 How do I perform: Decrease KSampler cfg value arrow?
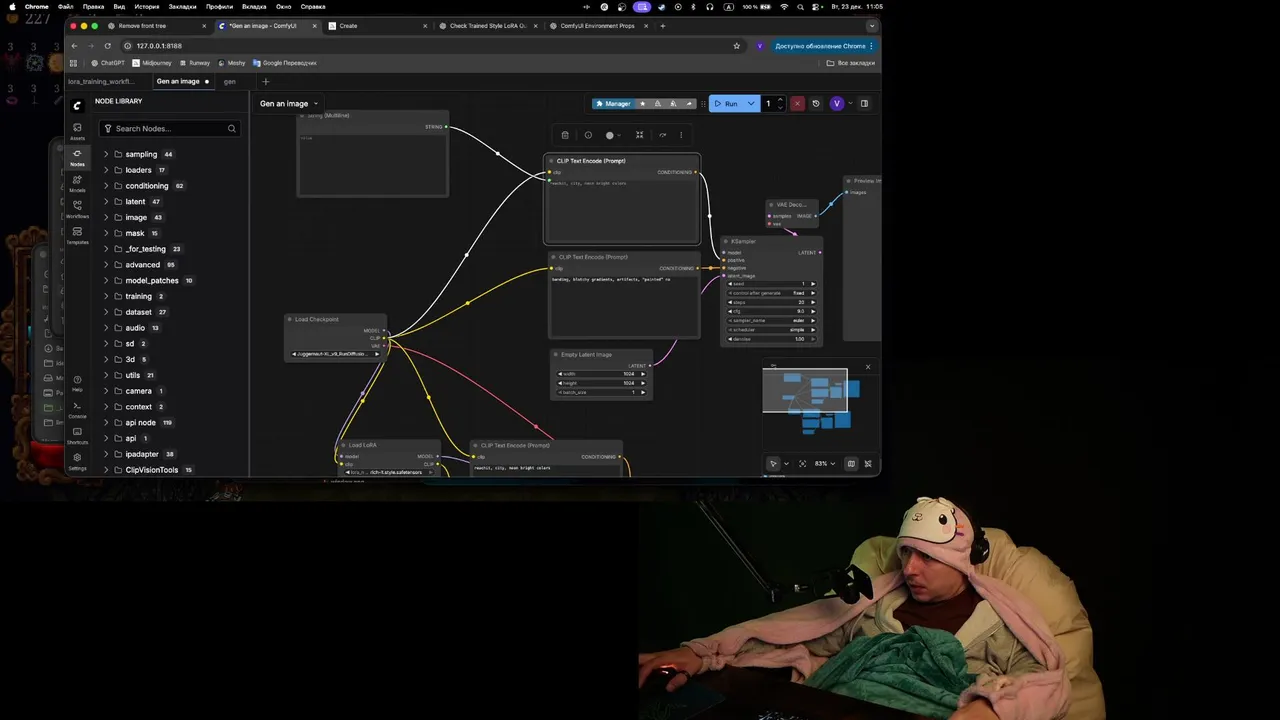pyautogui.click(x=730, y=311)
